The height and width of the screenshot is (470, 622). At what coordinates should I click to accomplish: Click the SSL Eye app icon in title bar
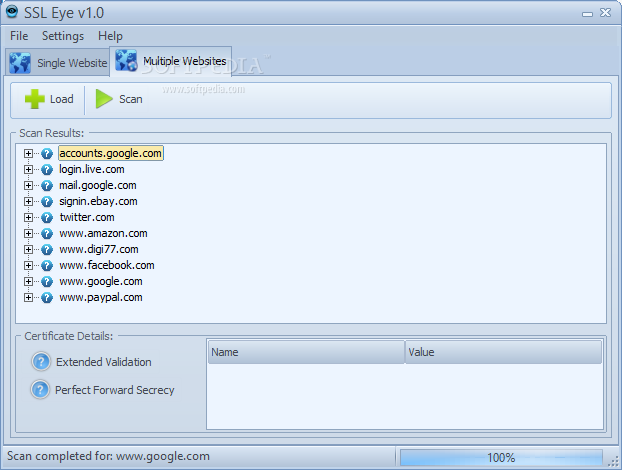click(x=12, y=12)
